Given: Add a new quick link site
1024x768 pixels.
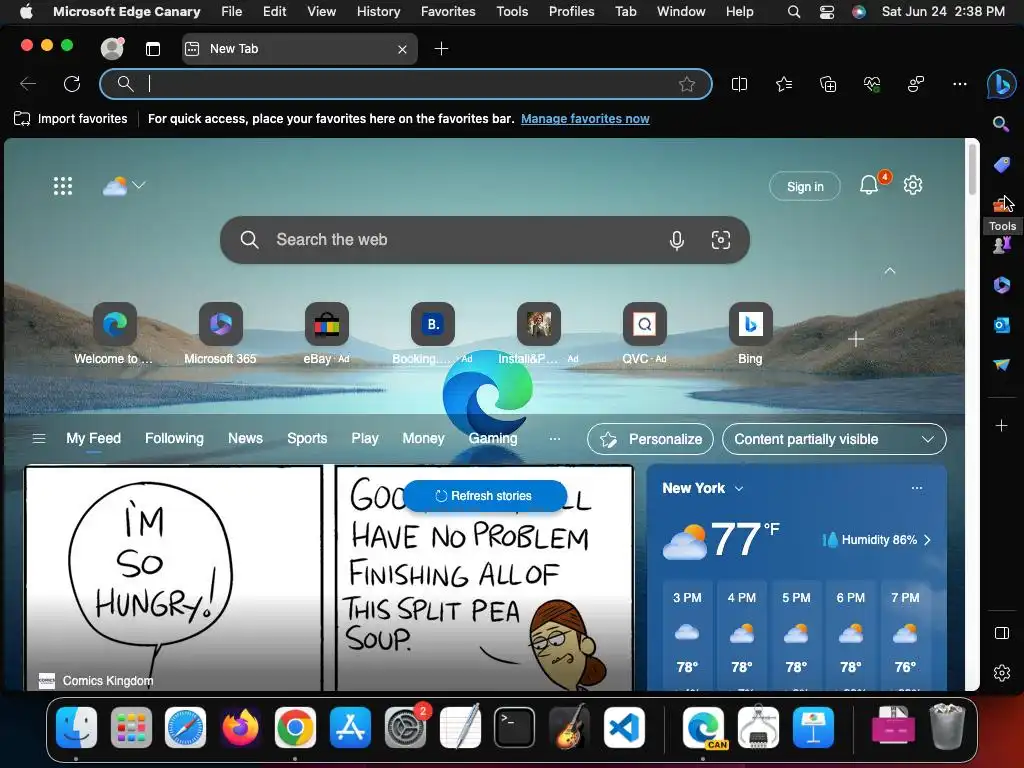Looking at the screenshot, I should click(x=856, y=340).
